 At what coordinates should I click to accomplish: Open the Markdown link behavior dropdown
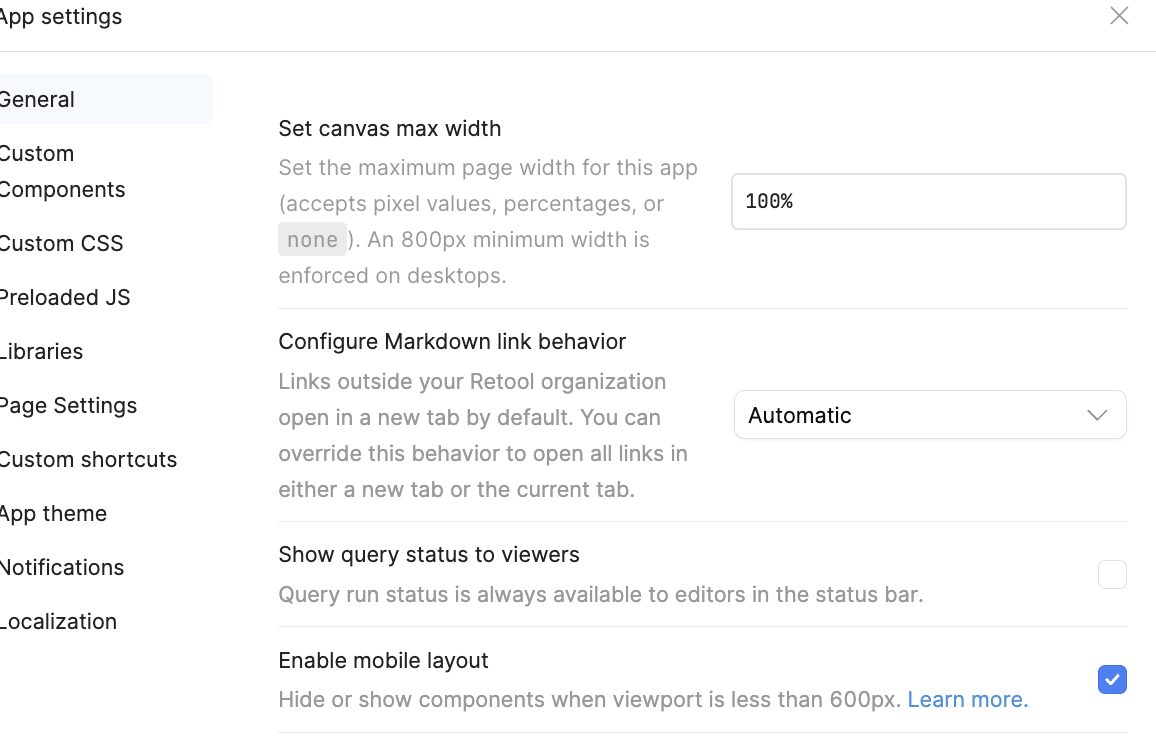coord(930,415)
